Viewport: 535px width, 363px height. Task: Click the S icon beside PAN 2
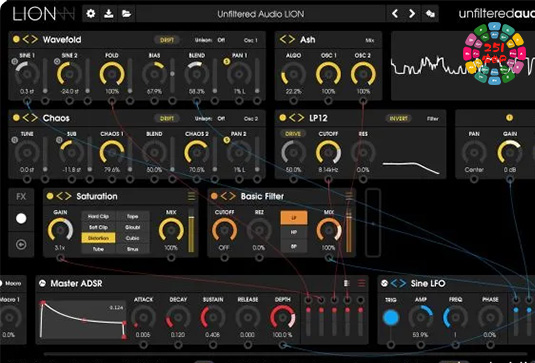pyautogui.click(x=227, y=140)
